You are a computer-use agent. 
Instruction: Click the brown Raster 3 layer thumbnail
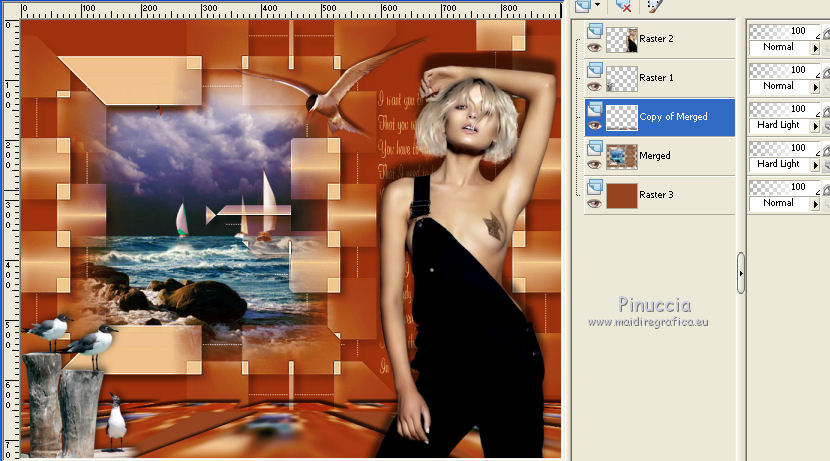point(621,195)
